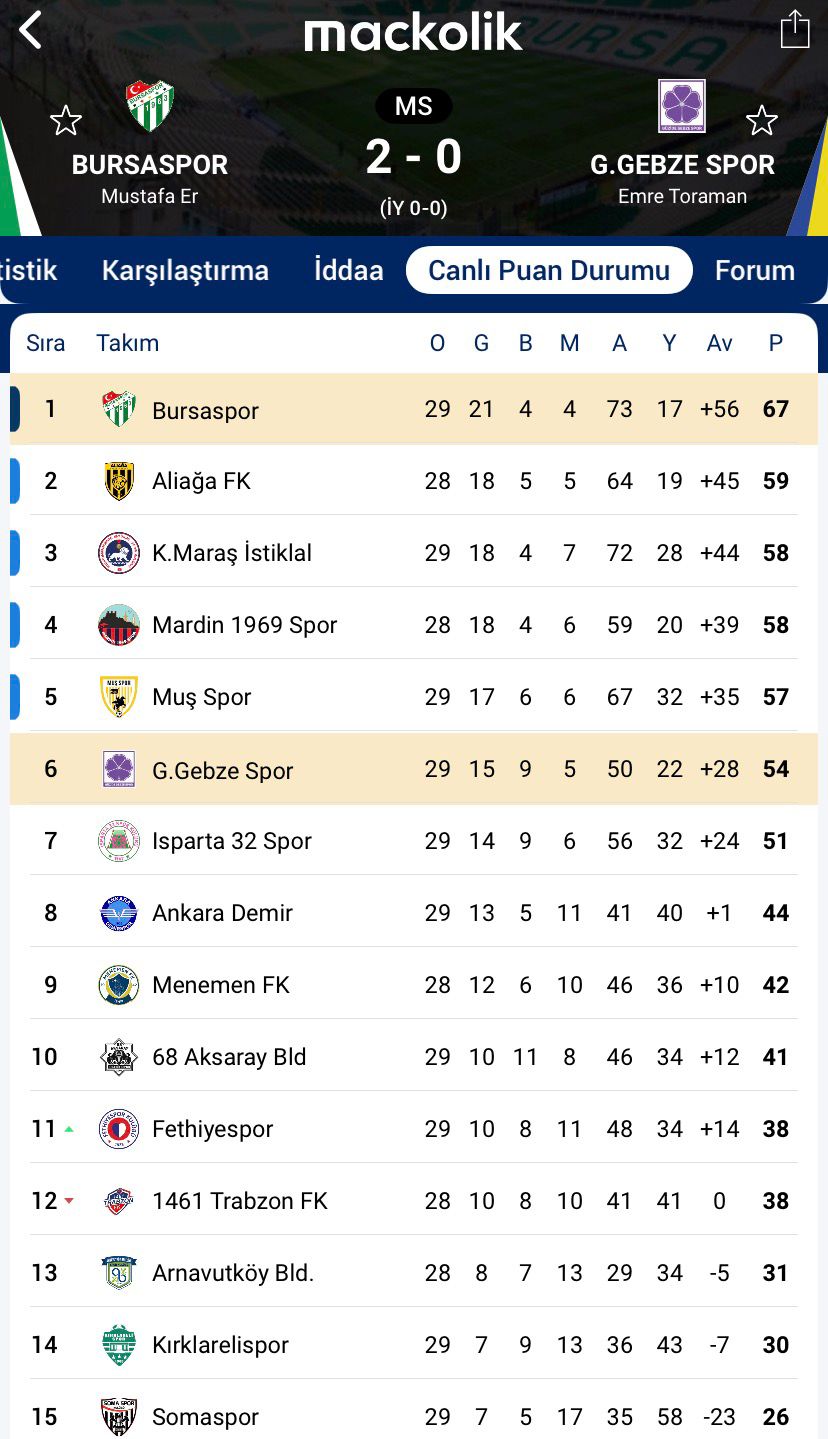
Task: Open the Menemen FK team name
Action: point(221,985)
